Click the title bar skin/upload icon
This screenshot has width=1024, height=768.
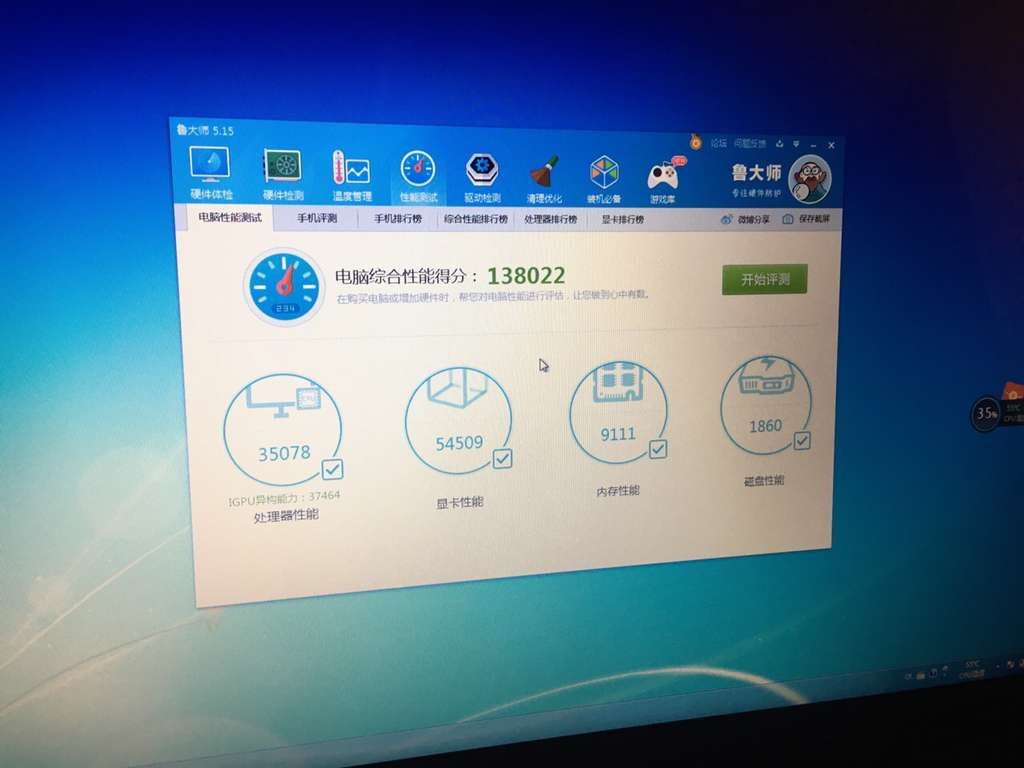coord(780,143)
